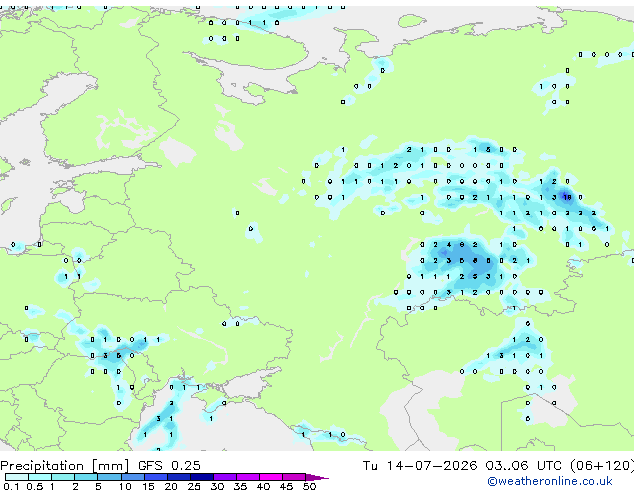
Task: Click the 25–30 mm dark navy legend segment
Action: [x=202, y=477]
